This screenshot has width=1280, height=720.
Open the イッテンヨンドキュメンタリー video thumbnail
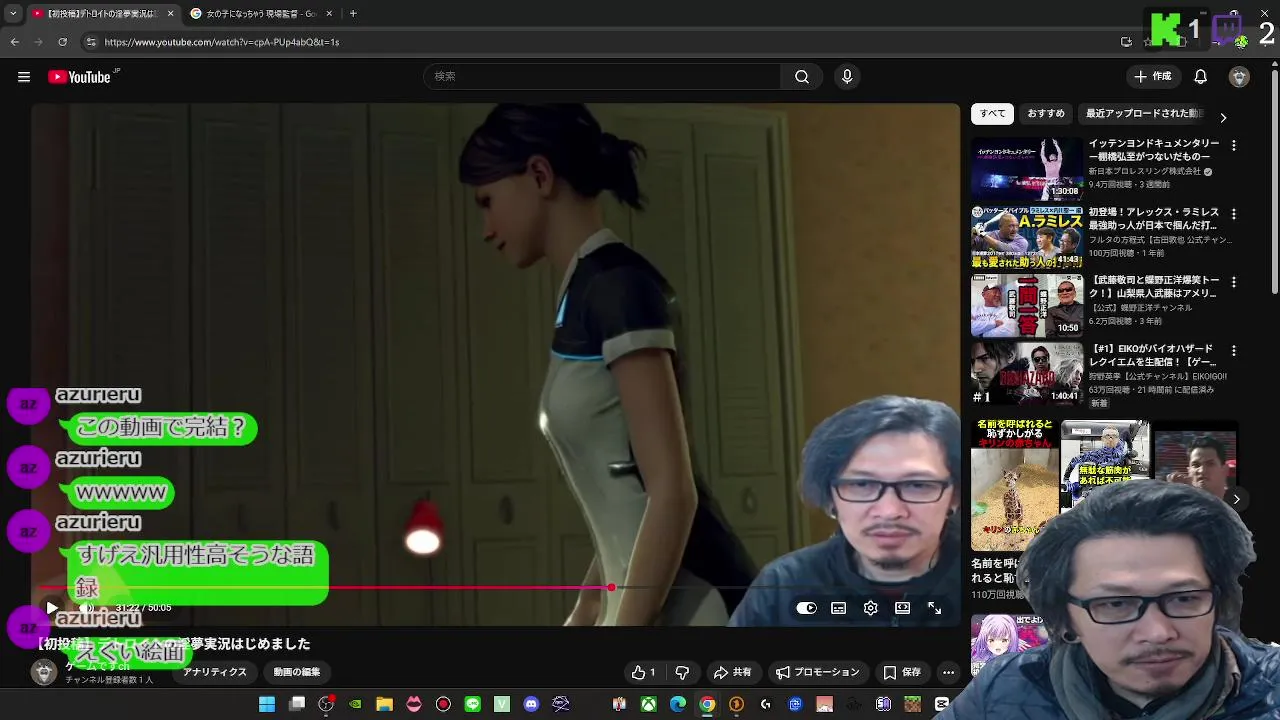[1027, 169]
